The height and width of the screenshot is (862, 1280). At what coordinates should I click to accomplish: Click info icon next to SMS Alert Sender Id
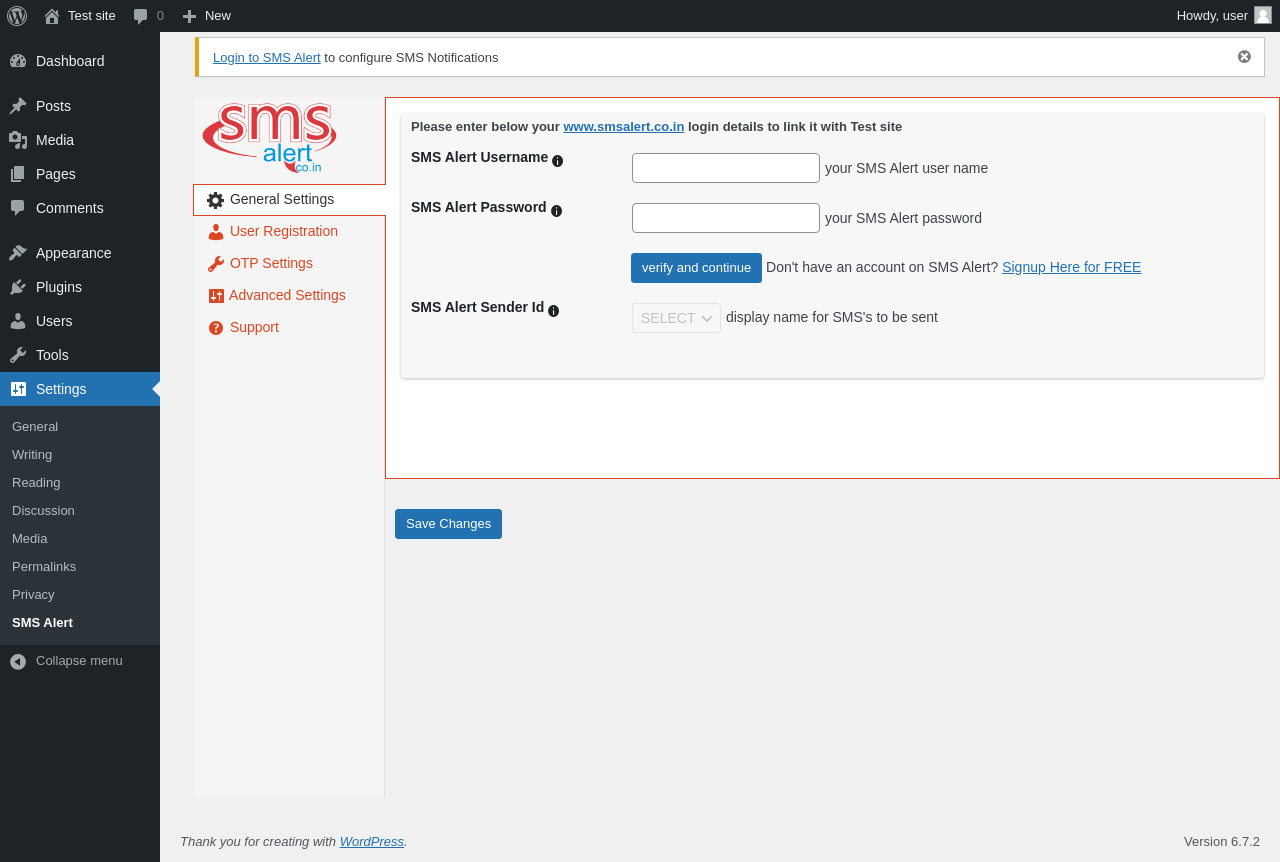[x=554, y=311]
